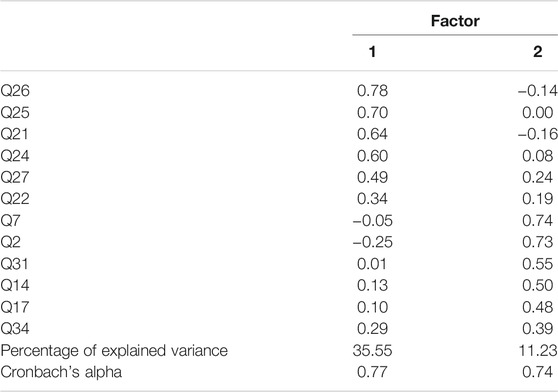This screenshot has height=392, width=558.
Task: Select the Q26 row label
Action: 15,91
